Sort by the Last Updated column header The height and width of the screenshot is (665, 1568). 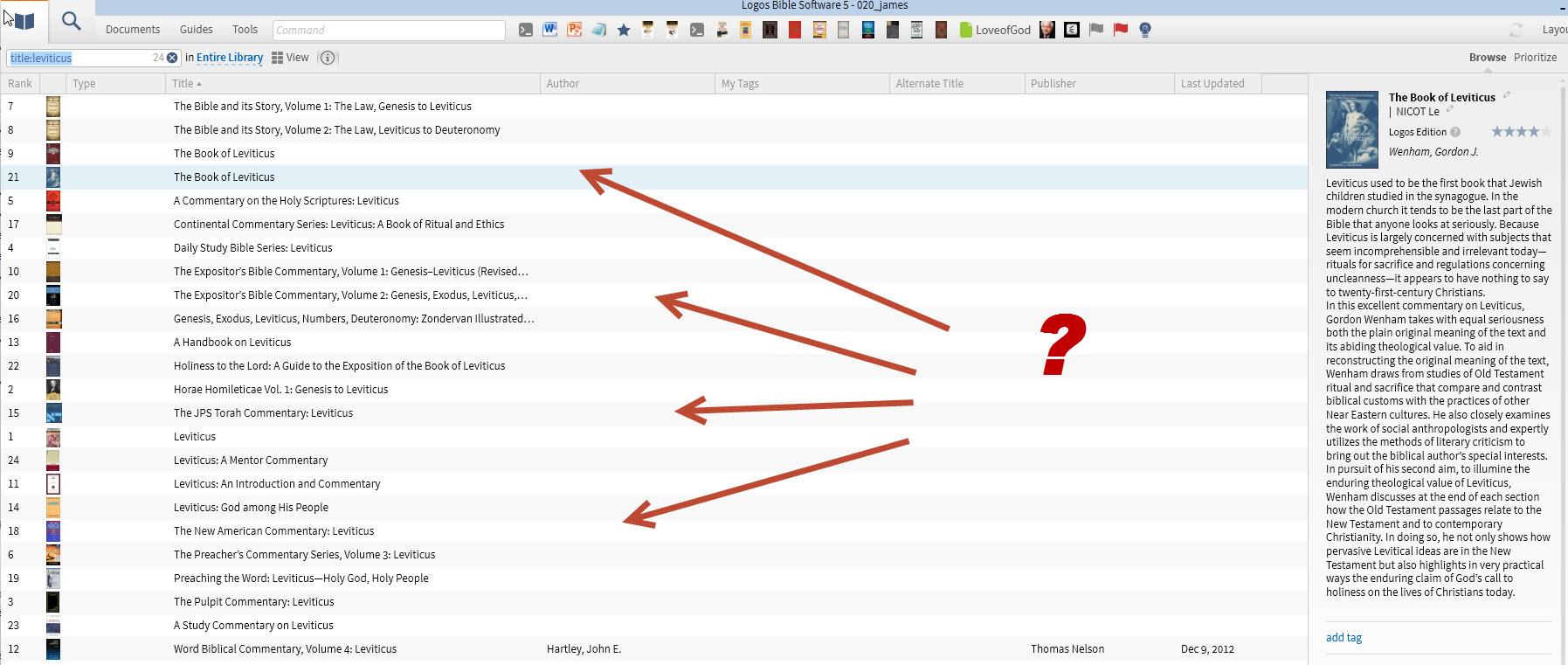pos(1219,84)
